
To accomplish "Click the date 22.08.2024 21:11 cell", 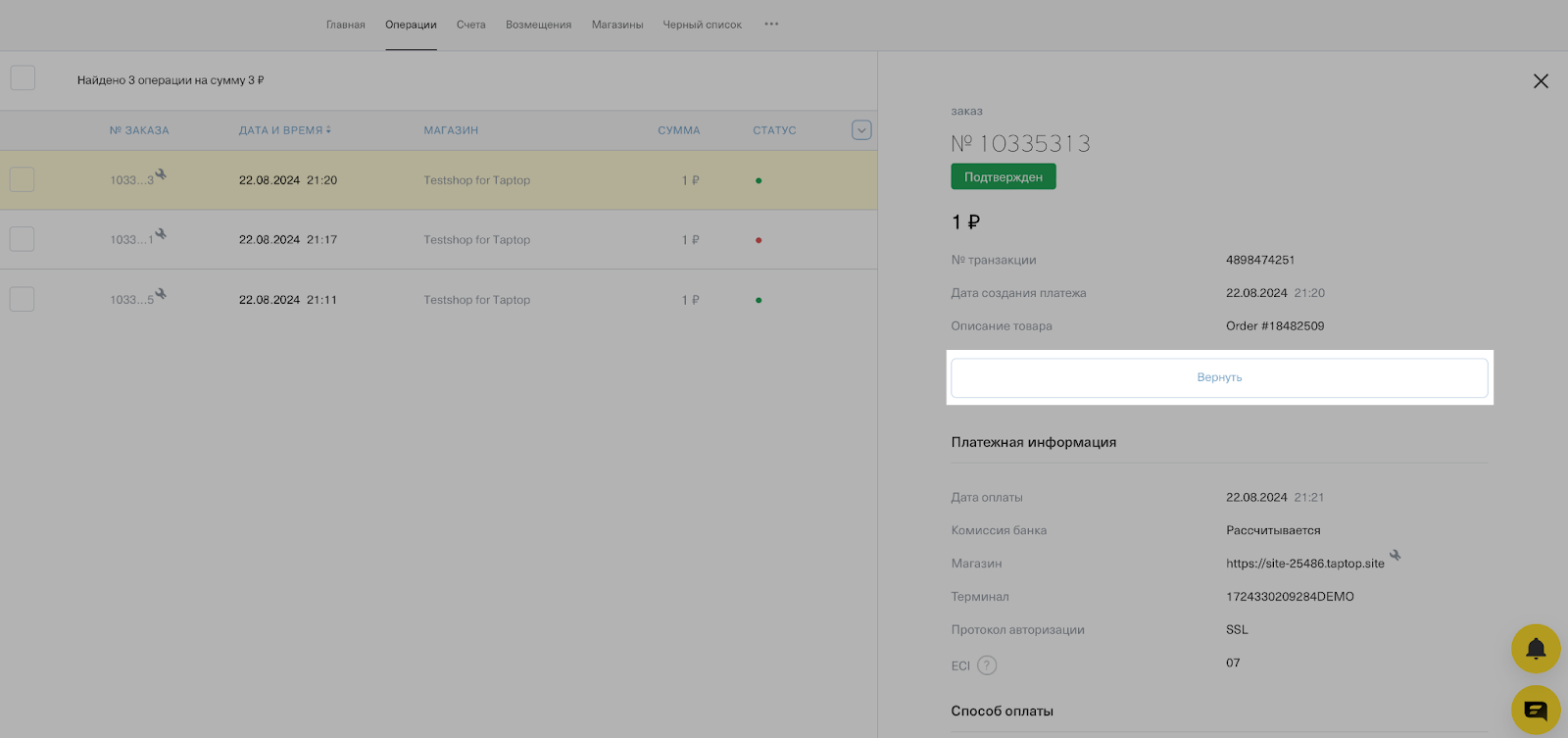I will 288,300.
